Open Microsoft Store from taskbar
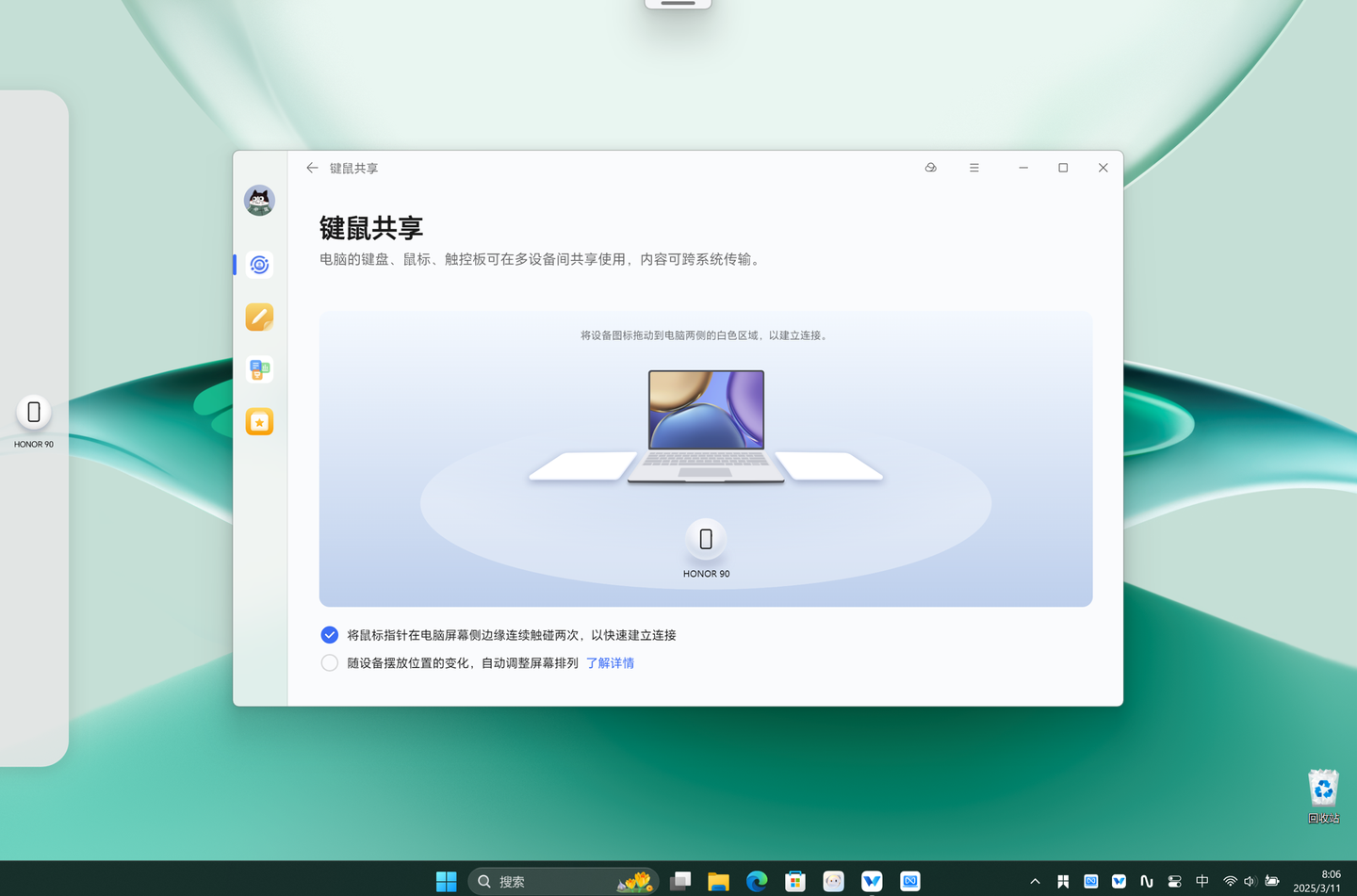The width and height of the screenshot is (1357, 896). [x=795, y=881]
